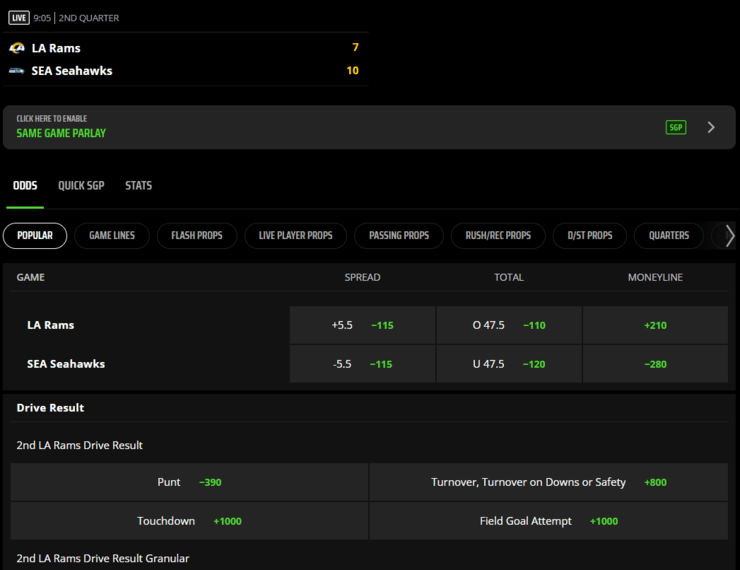Click LA Rams score 7
The height and width of the screenshot is (570, 740).
pyautogui.click(x=355, y=47)
